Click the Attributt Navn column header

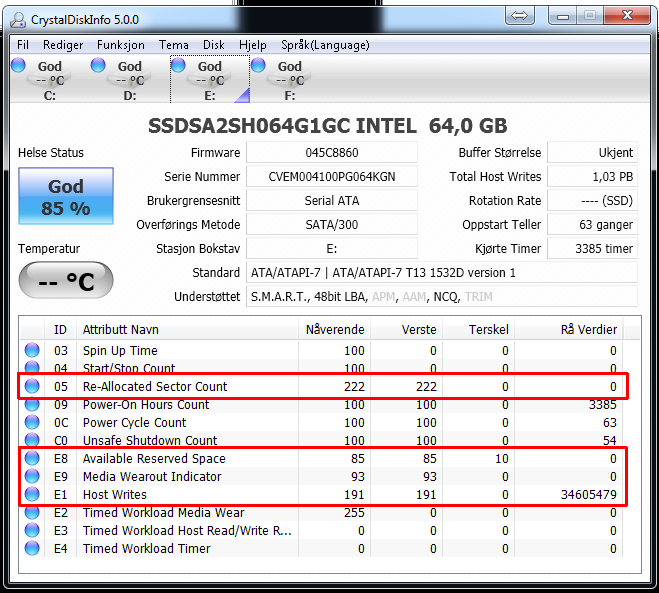(187, 329)
